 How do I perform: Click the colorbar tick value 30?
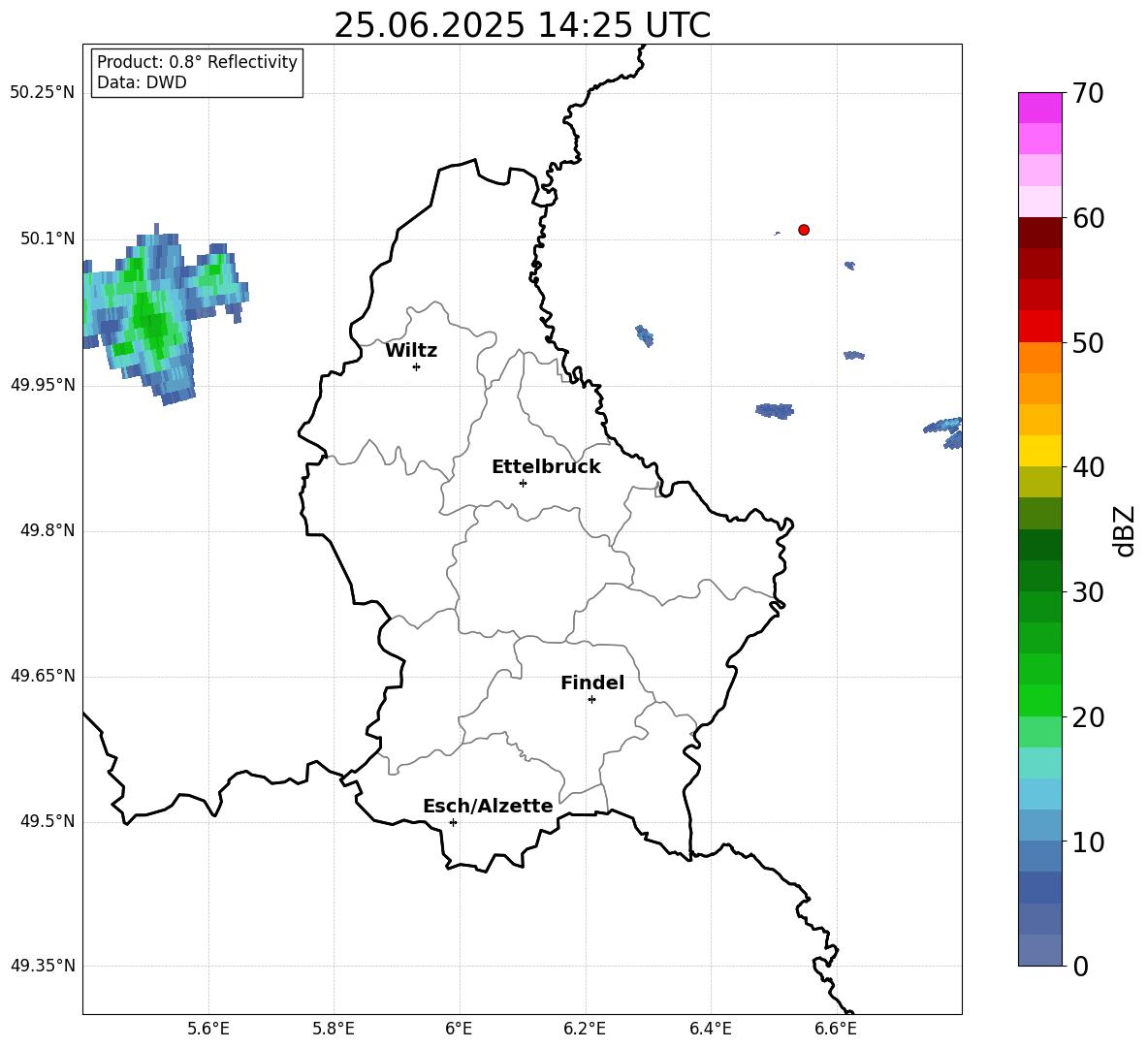[x=1087, y=592]
